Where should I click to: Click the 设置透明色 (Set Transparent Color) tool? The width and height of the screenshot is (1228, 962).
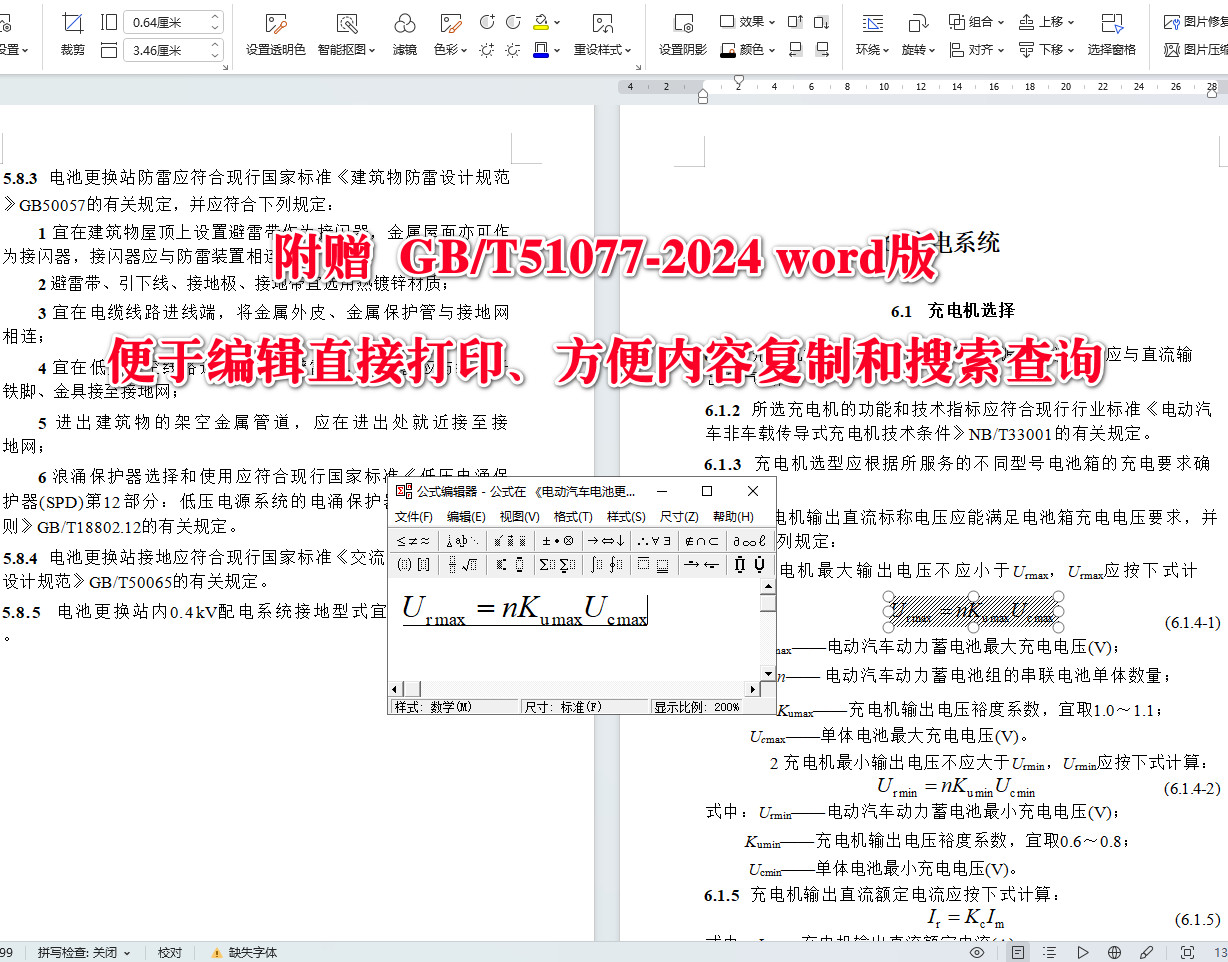tap(277, 34)
